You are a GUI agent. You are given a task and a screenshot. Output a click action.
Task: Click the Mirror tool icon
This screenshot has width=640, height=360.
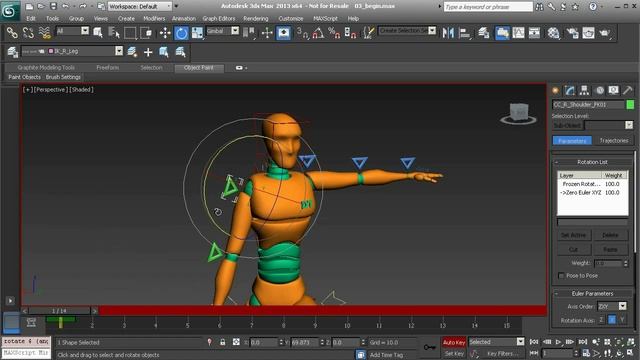(x=448, y=32)
